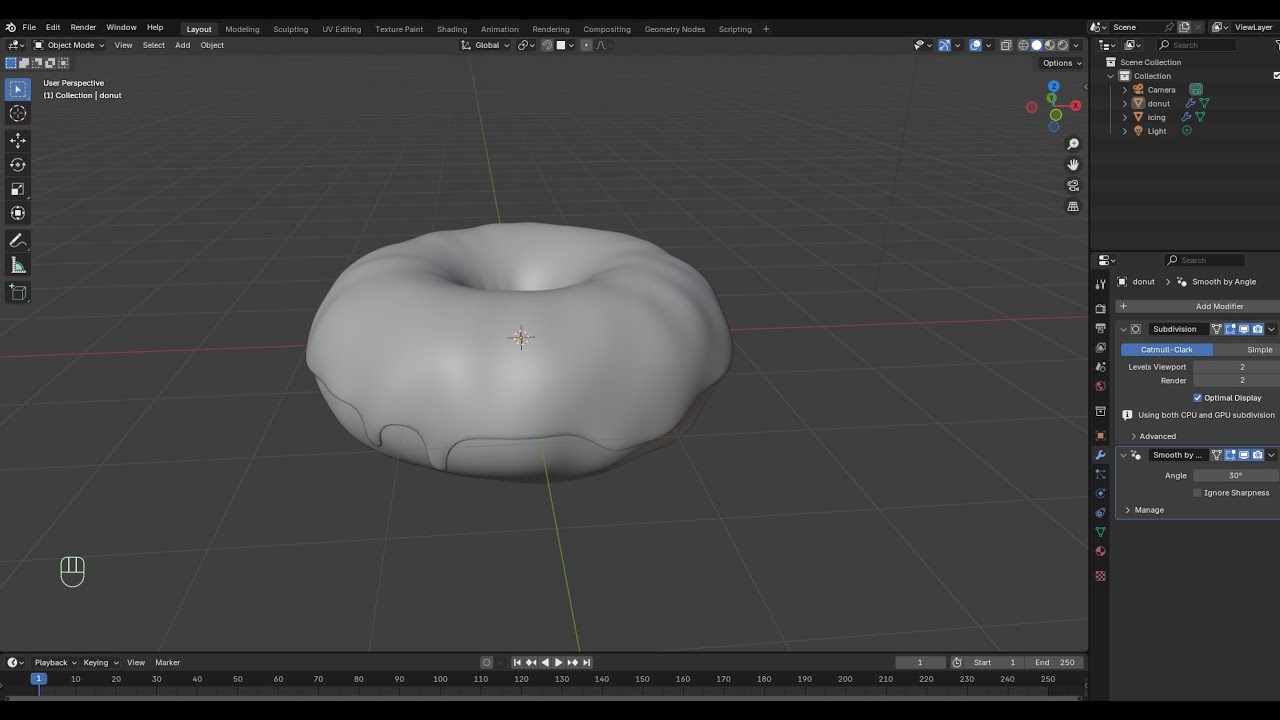
Task: Enable the Ignore Sharpness checkbox
Action: click(x=1198, y=493)
